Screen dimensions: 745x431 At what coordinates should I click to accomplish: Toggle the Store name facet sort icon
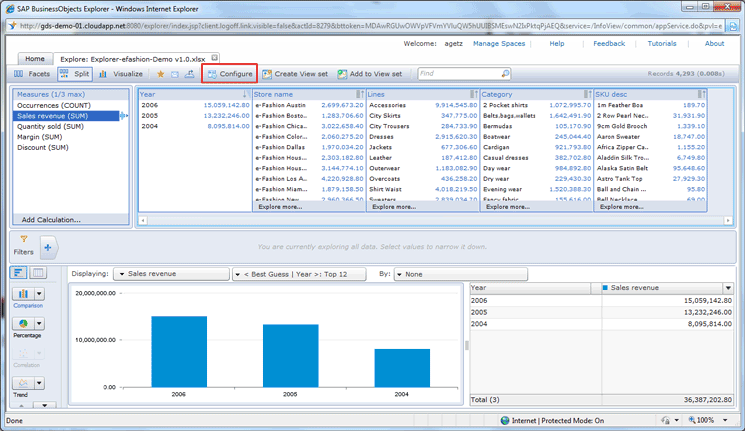[360, 94]
